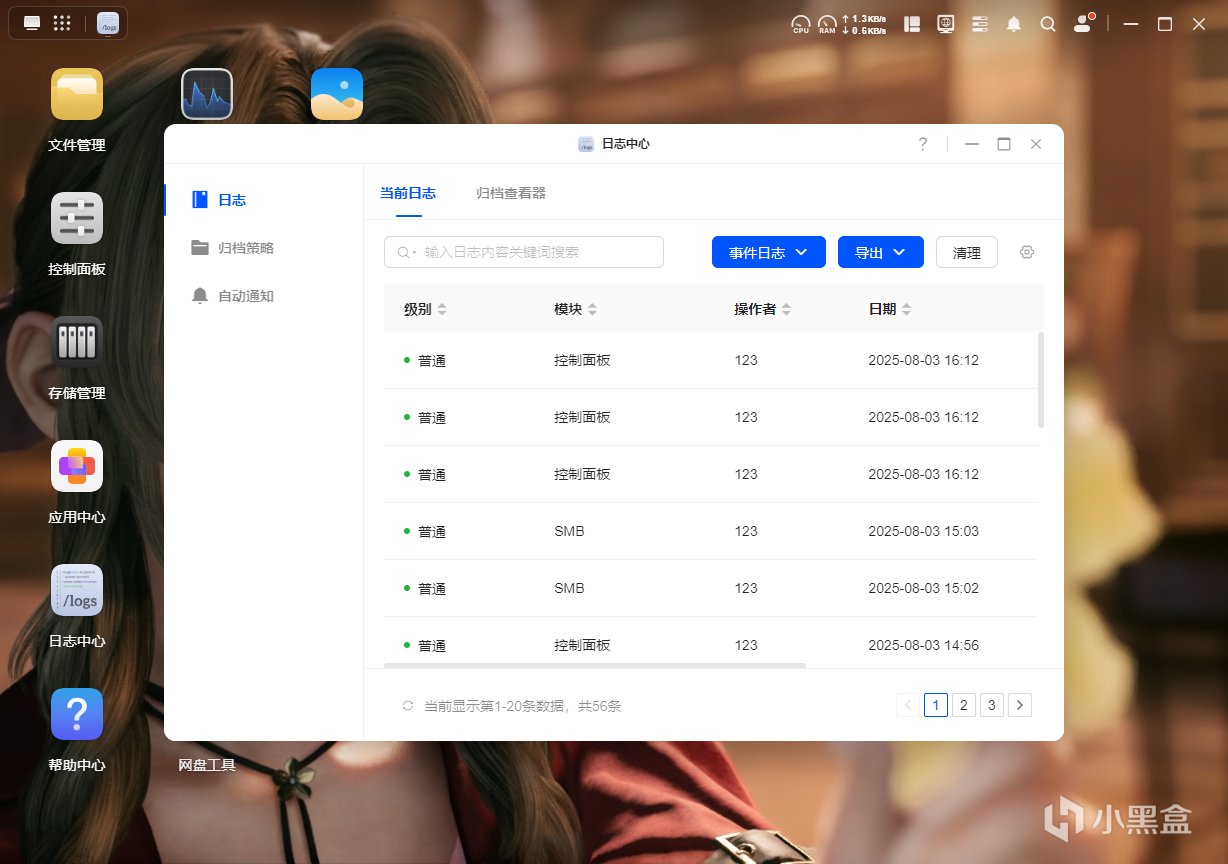Open log settings gear icon

tap(1027, 252)
